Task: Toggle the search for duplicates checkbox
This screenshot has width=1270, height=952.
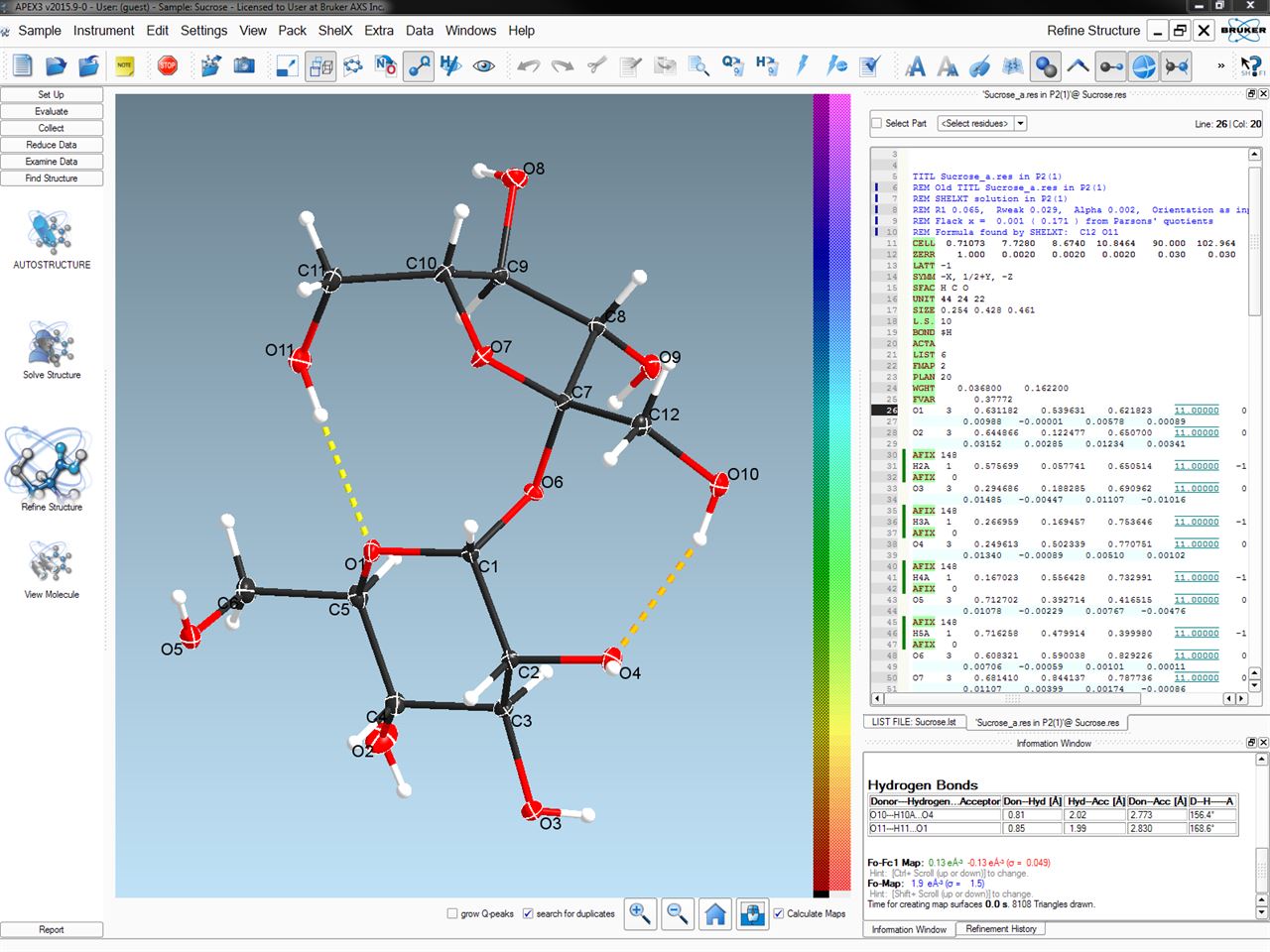Action: pos(528,913)
